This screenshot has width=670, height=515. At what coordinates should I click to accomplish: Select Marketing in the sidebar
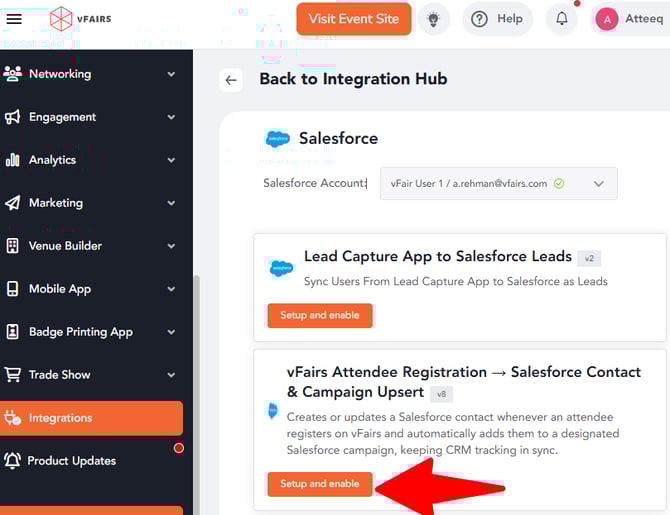click(56, 203)
